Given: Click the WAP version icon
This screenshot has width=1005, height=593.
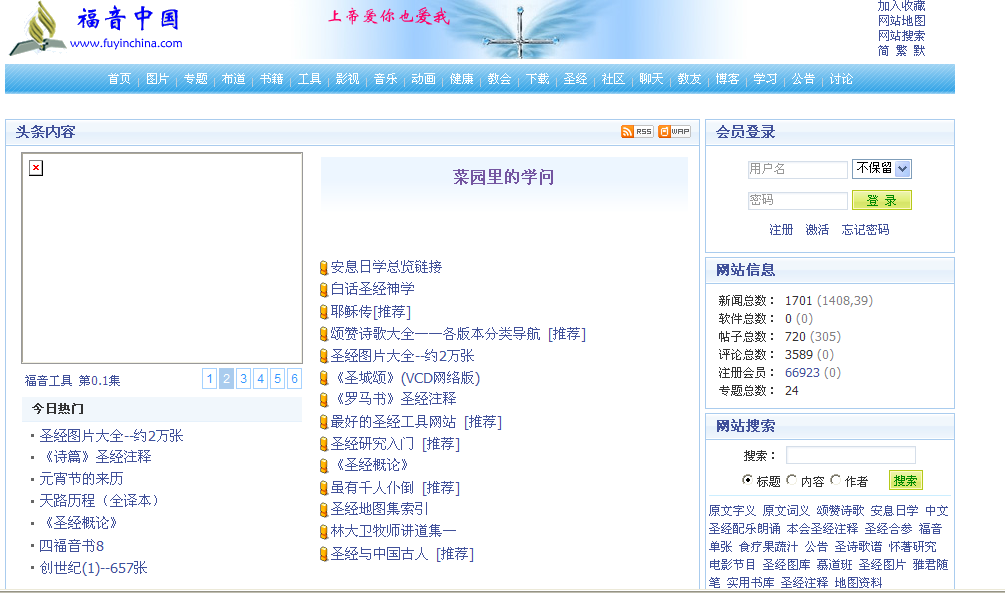Looking at the screenshot, I should (x=674, y=132).
